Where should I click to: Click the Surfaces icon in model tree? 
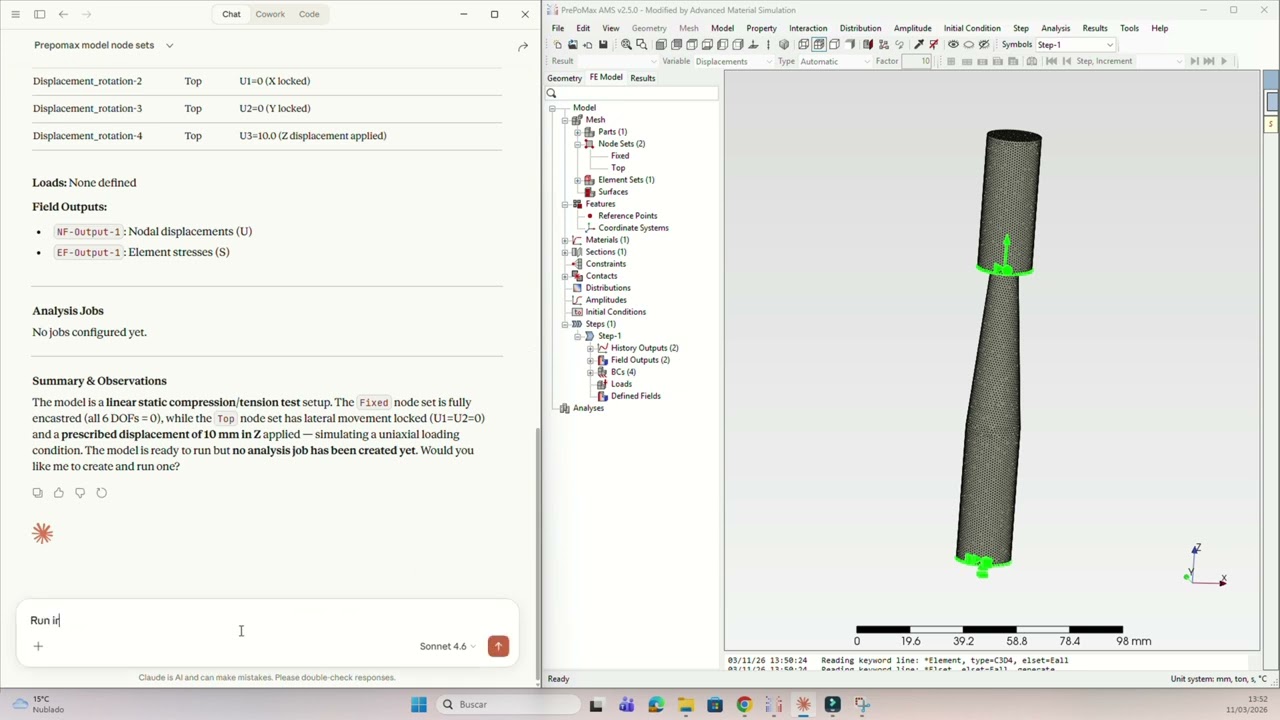pyautogui.click(x=589, y=192)
